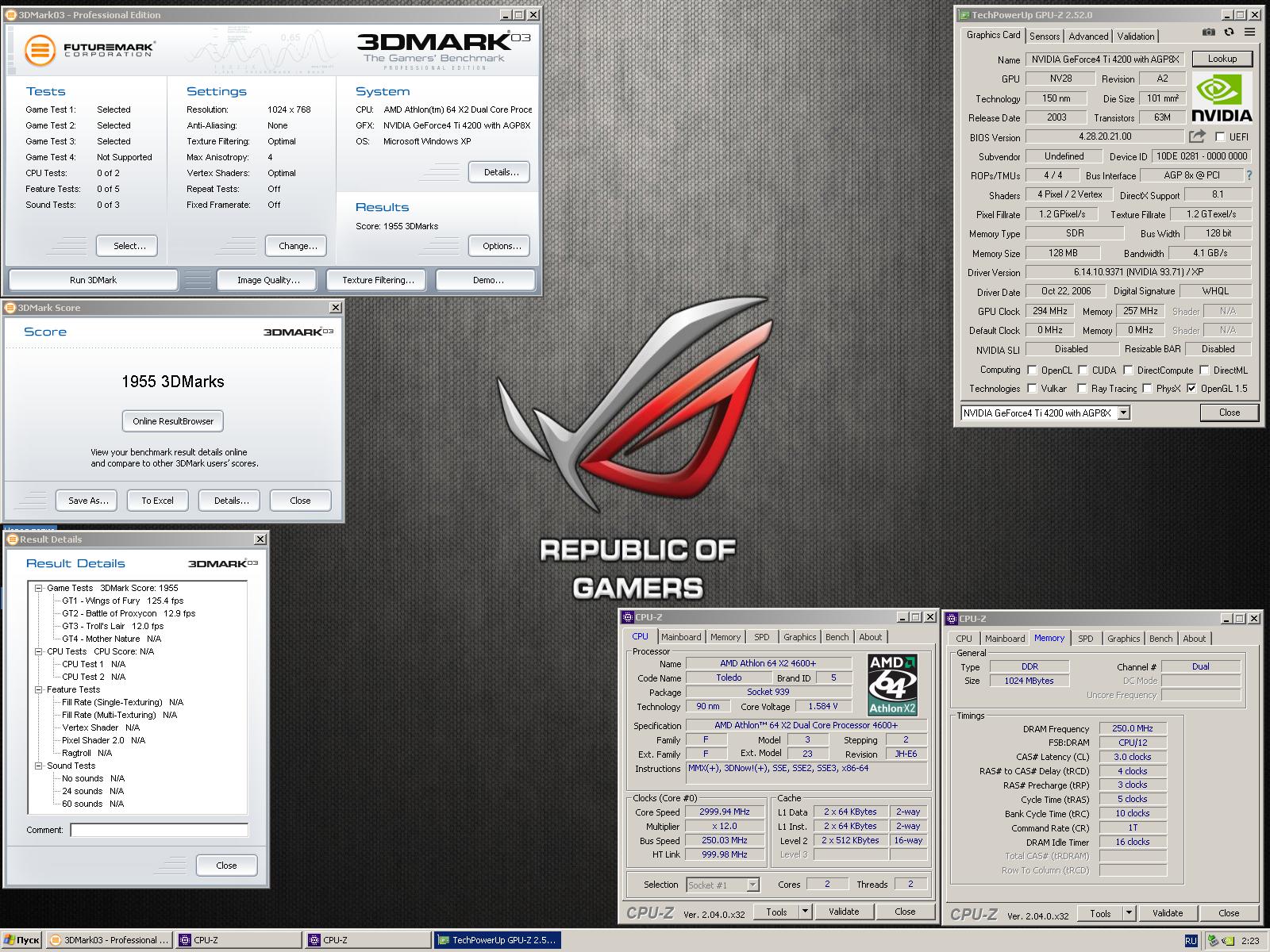
Task: Take a GPU-Z screenshot with the camera icon
Action: (x=1208, y=33)
